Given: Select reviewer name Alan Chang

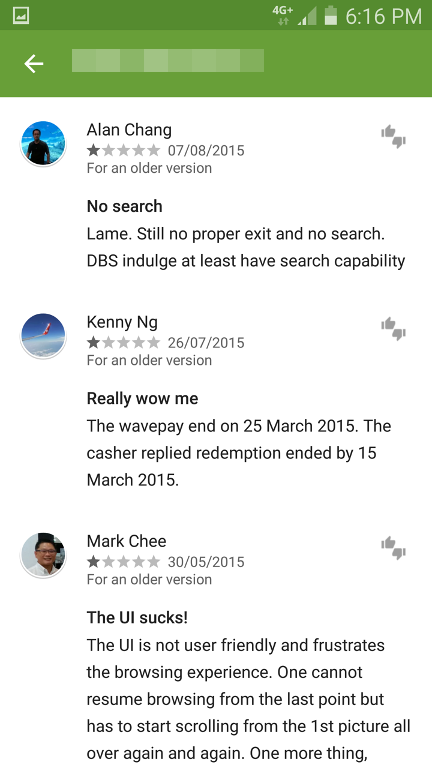Looking at the screenshot, I should tap(129, 130).
